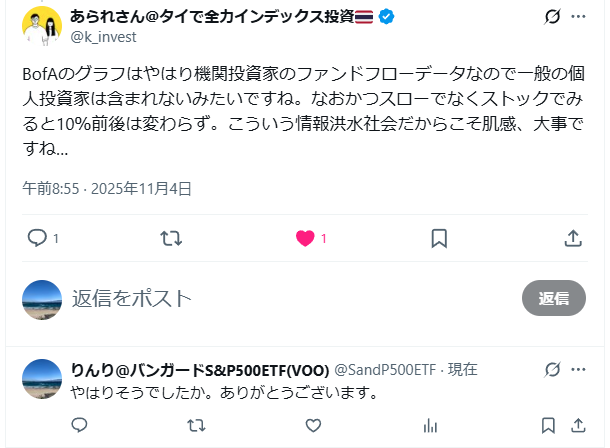This screenshot has width=610, height=448.
Task: Open Grok icon on main post
Action: coord(552,16)
